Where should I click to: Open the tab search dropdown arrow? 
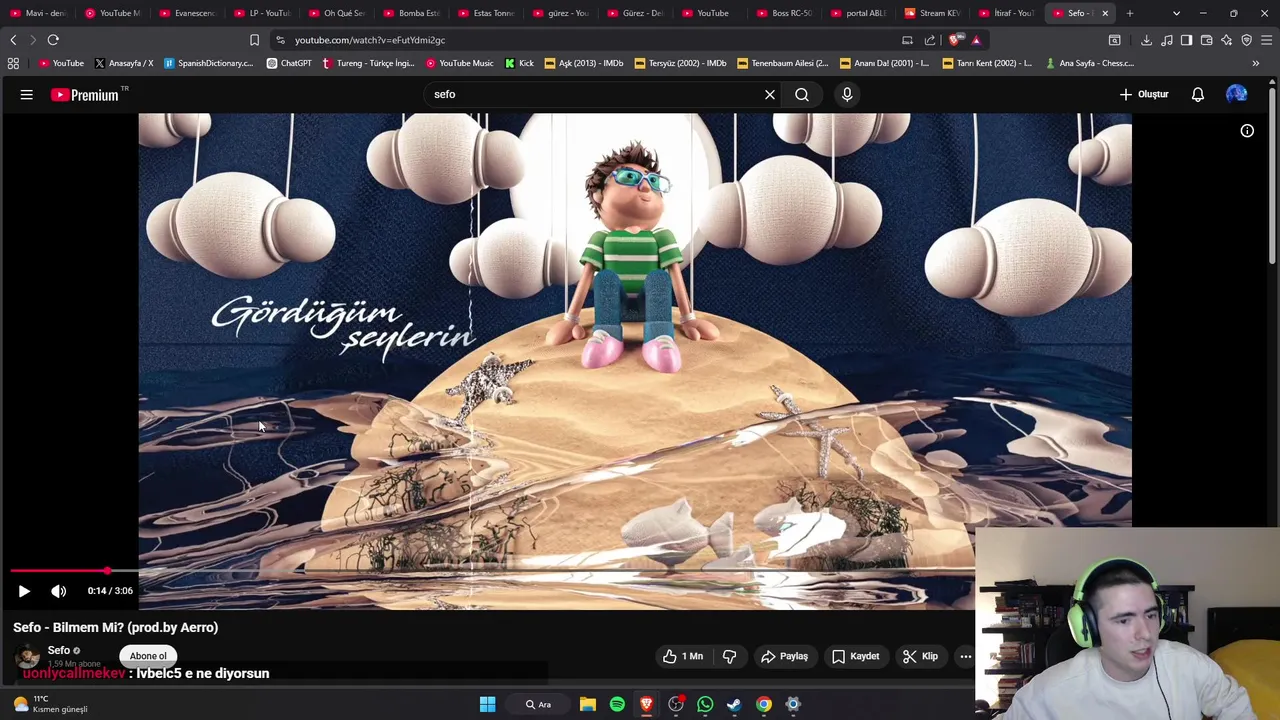pos(1176,13)
